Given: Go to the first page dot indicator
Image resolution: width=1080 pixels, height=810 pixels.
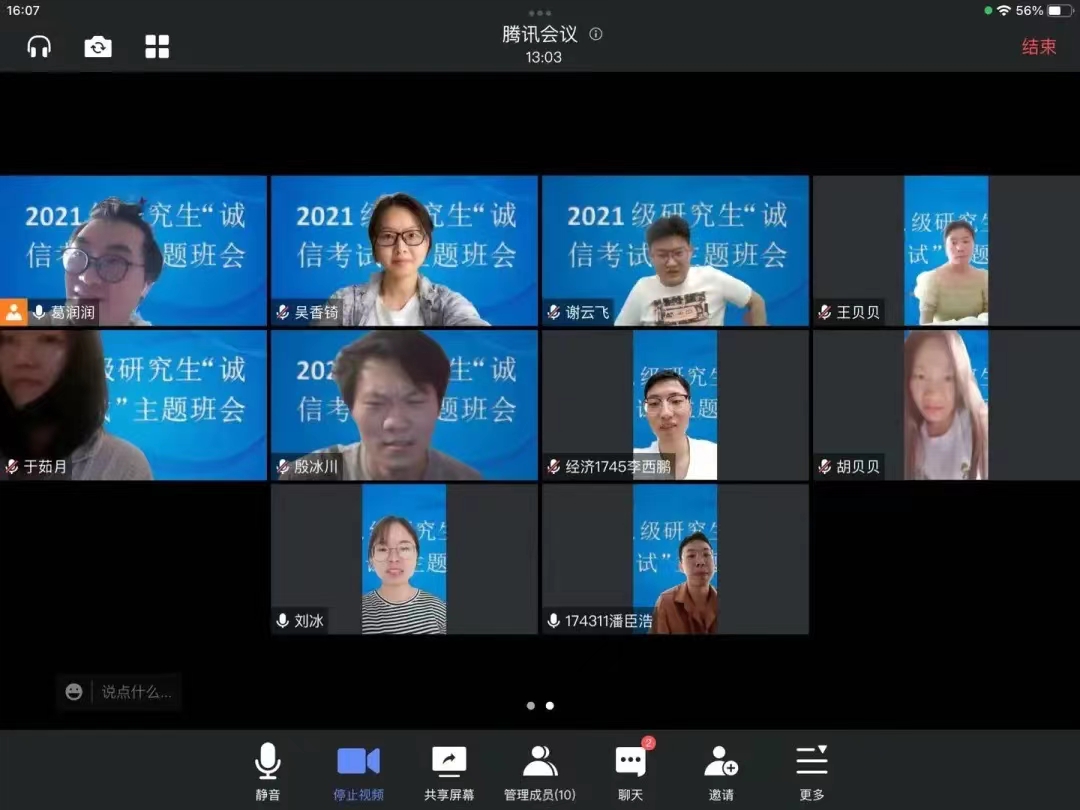Looking at the screenshot, I should (x=531, y=706).
